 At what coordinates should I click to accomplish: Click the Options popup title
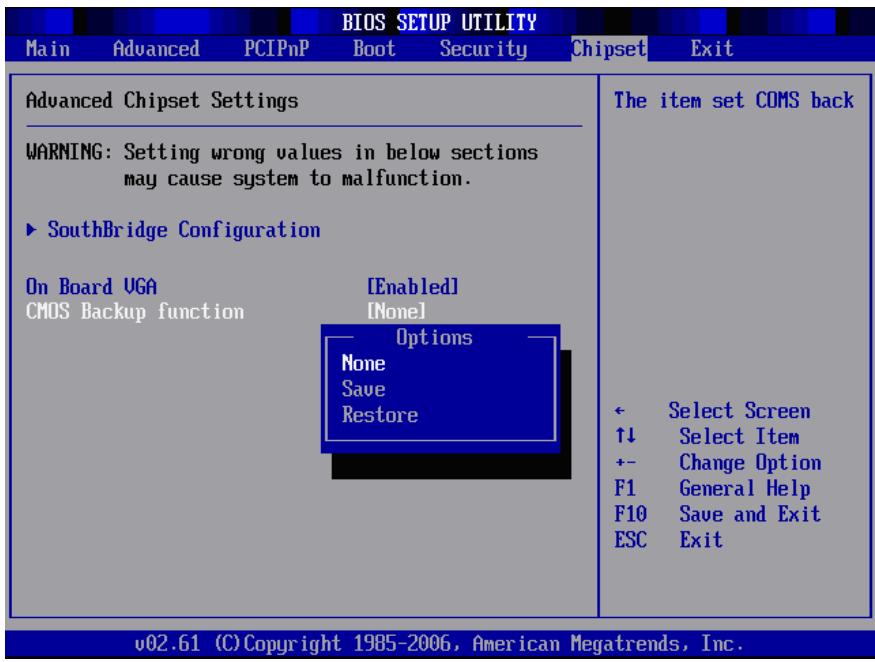[x=434, y=338]
